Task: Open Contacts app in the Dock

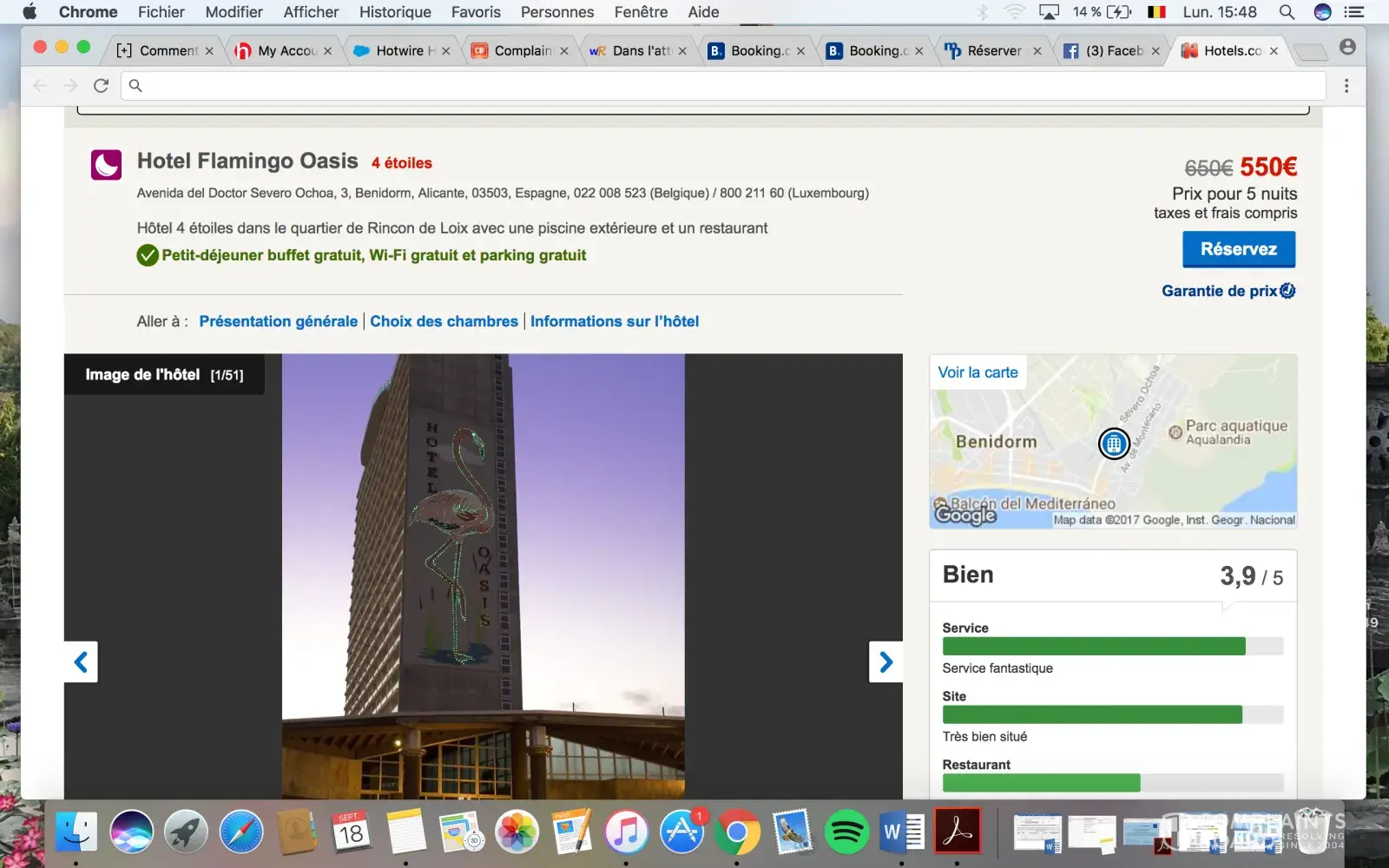Action: pyautogui.click(x=297, y=832)
